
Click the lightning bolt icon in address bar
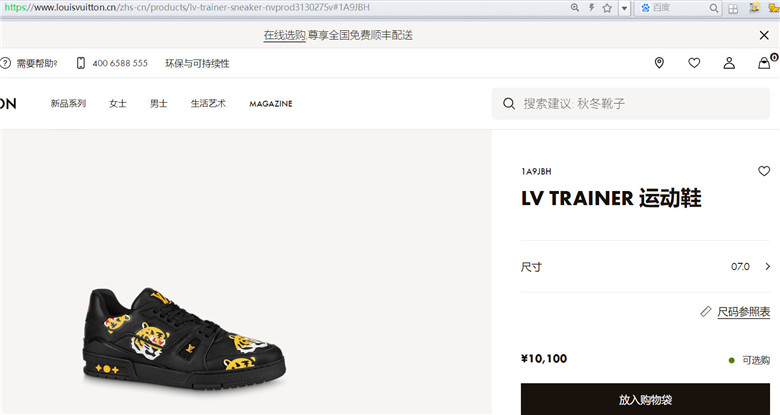click(591, 7)
